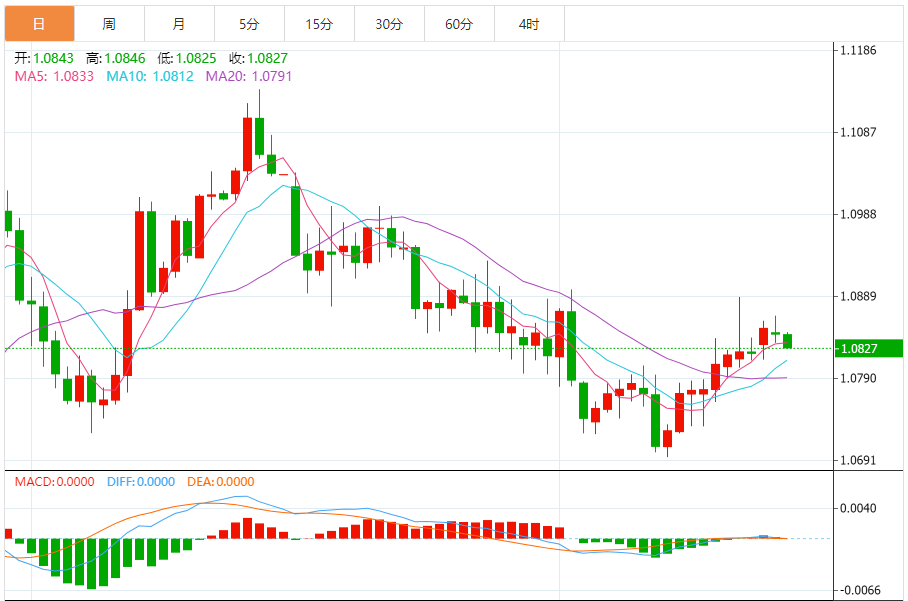This screenshot has height=601, width=908.
Task: Click the MACD:0.0000 indicator label
Action: [54, 482]
